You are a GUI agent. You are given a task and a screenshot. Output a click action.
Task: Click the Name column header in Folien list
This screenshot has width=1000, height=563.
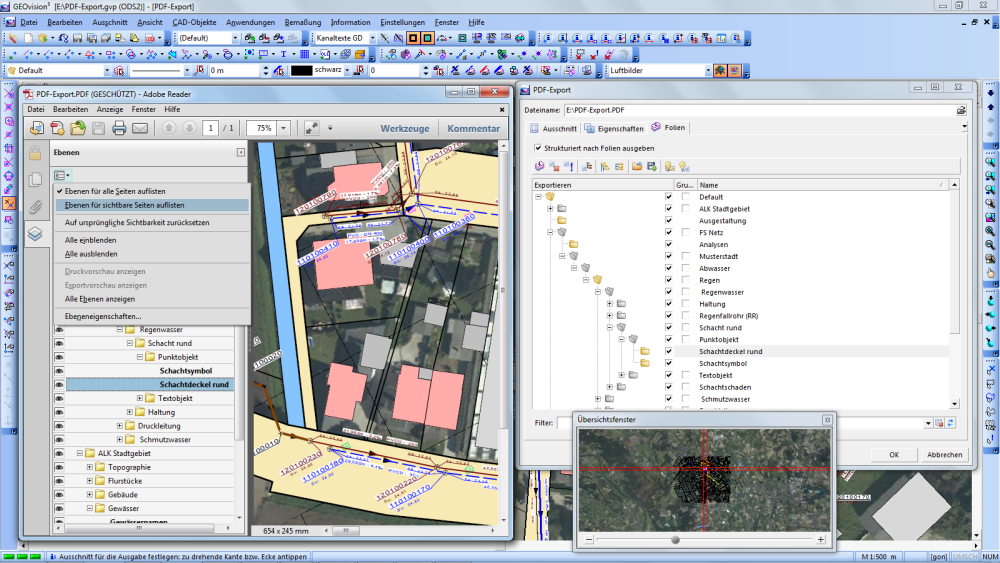822,185
